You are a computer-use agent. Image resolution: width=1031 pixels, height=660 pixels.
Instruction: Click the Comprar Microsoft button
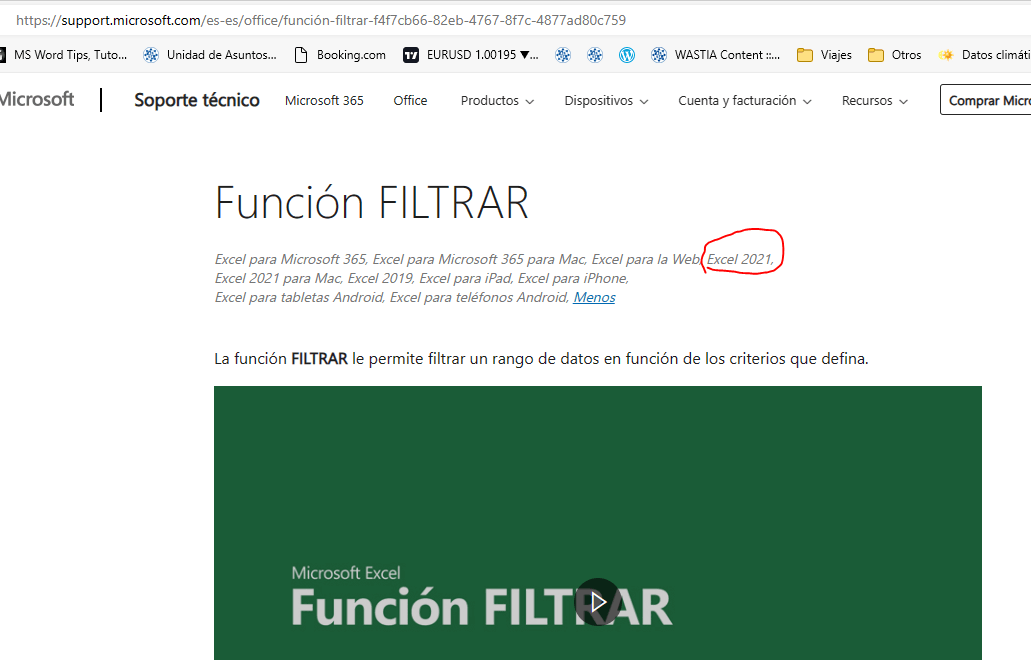(986, 100)
